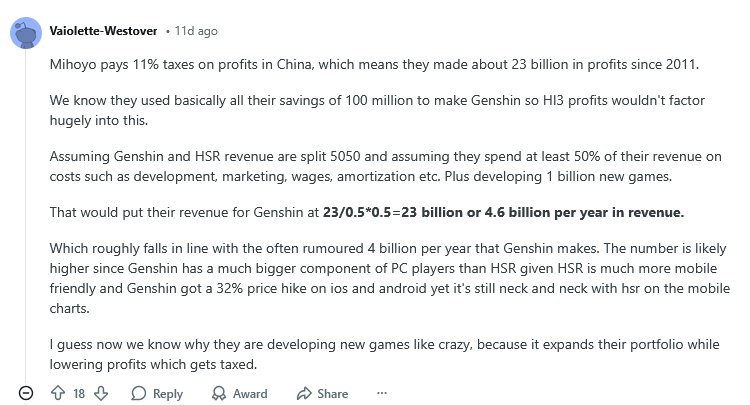
Task: Click the paragraph about savings of 100 million
Action: point(377,110)
